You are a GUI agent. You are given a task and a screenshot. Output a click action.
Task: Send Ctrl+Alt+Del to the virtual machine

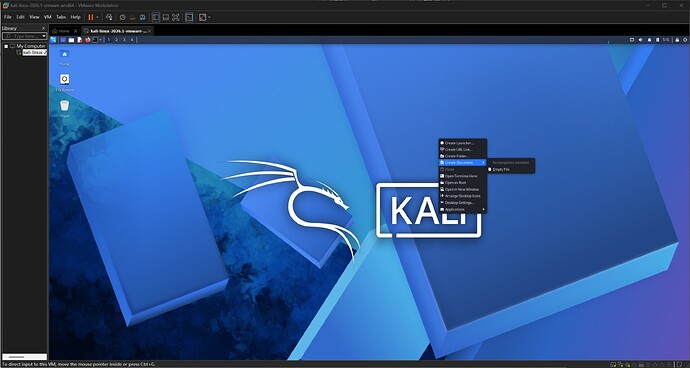pos(109,17)
